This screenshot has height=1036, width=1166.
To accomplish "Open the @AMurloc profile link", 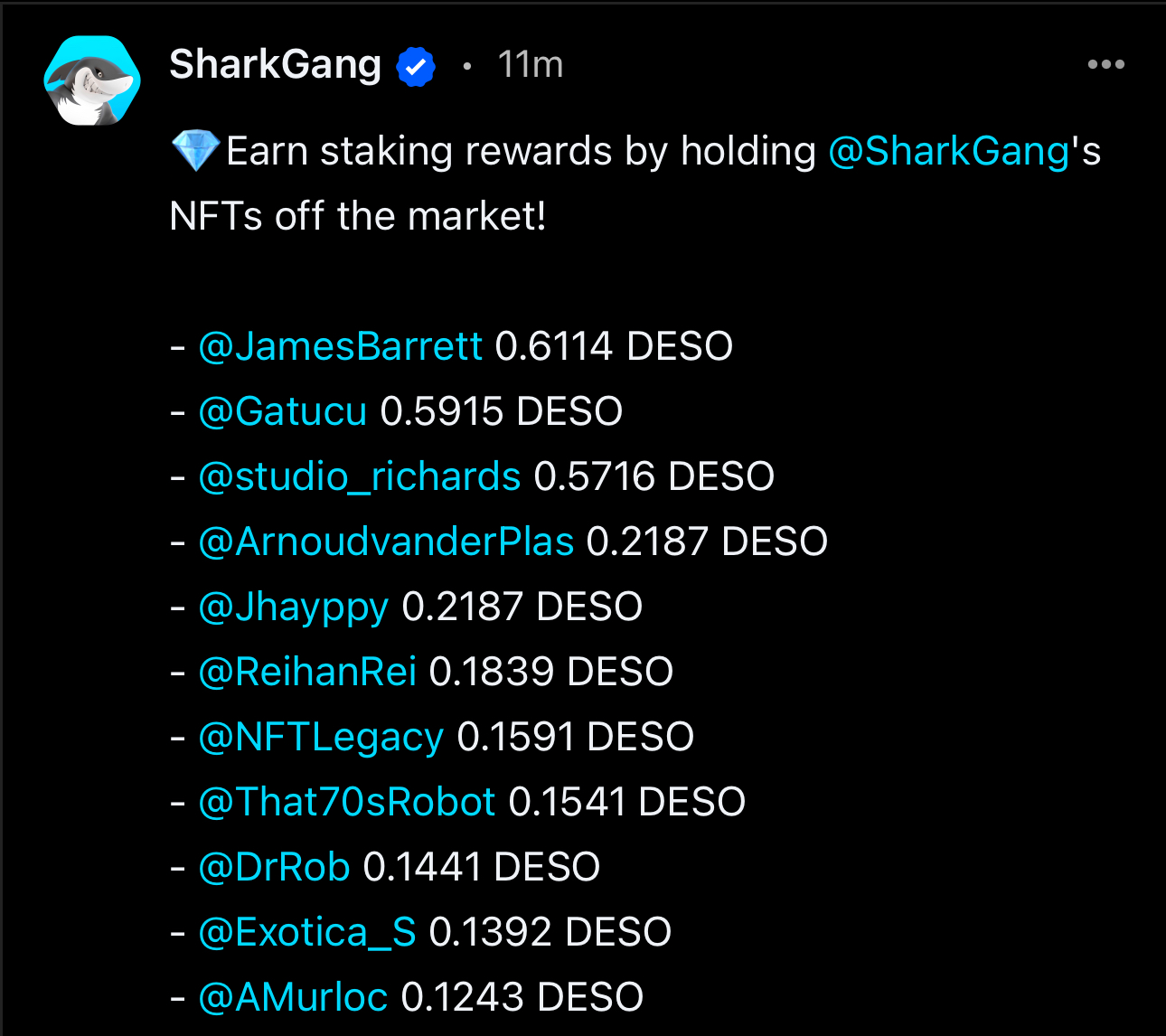I will pyautogui.click(x=293, y=997).
